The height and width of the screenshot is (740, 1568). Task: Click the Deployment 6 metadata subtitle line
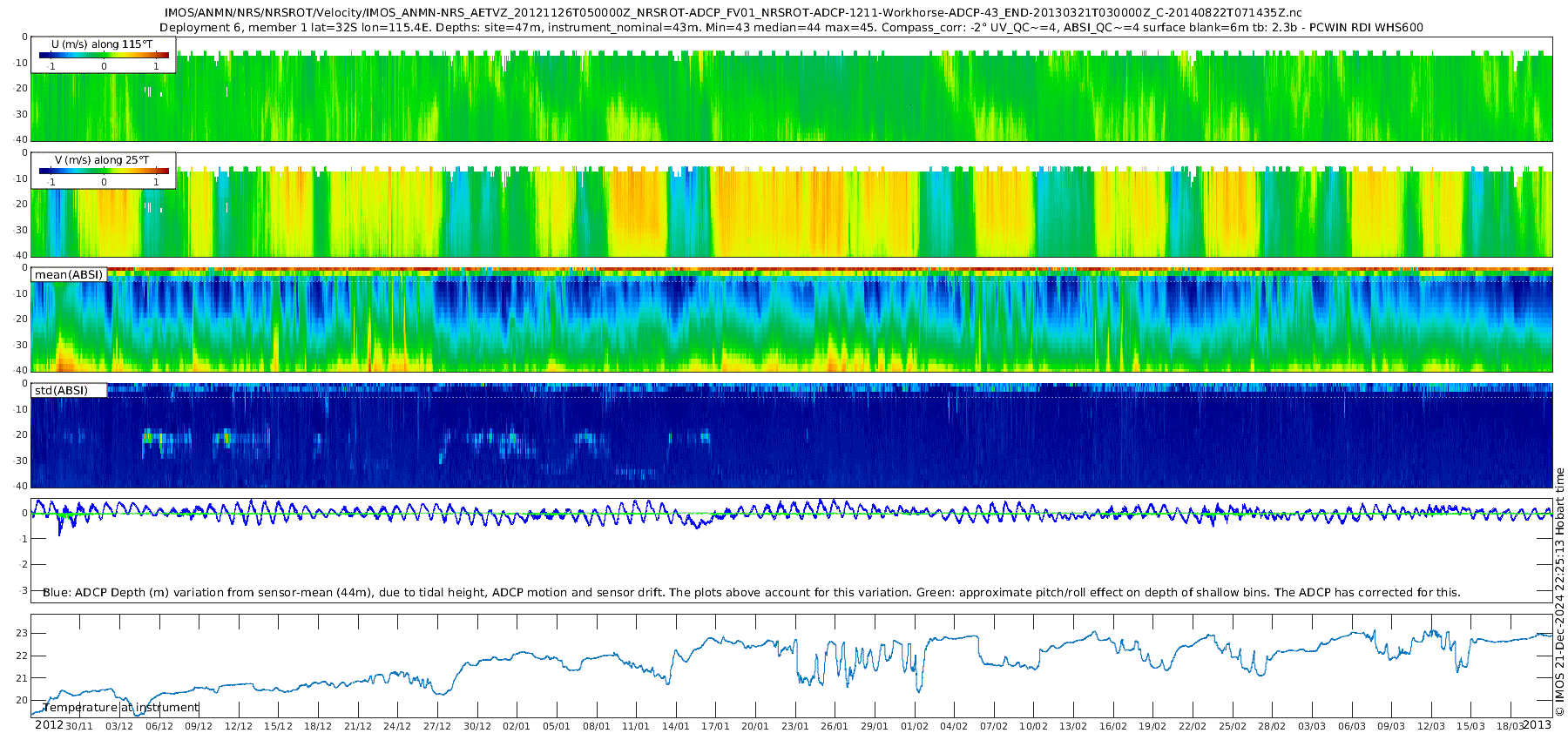coord(791,27)
